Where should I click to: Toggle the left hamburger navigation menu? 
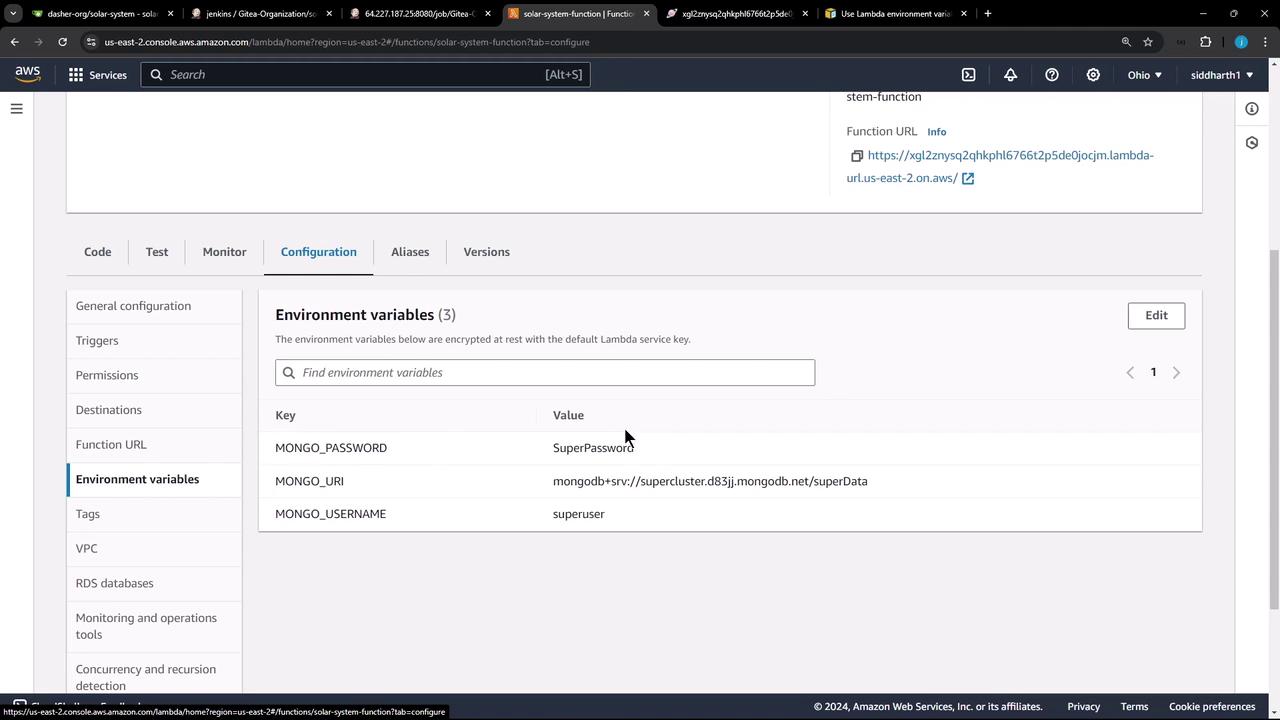tap(16, 109)
